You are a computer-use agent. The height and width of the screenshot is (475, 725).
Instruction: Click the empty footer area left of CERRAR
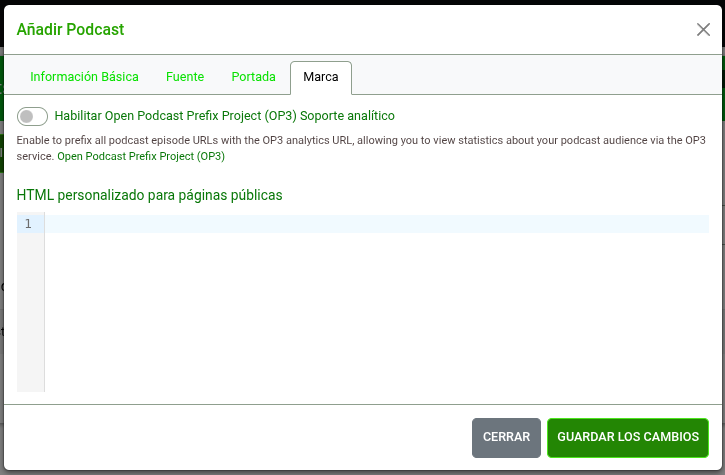[x=240, y=437]
